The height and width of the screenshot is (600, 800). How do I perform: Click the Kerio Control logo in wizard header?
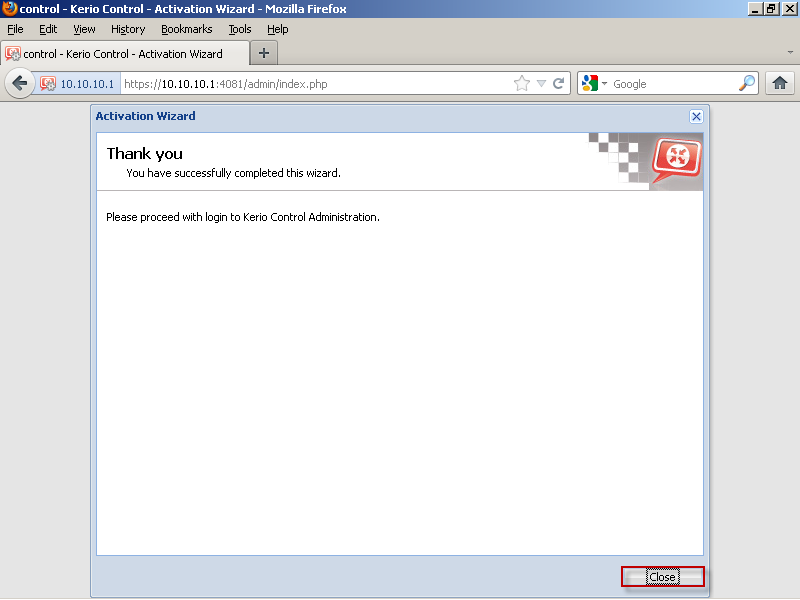(x=677, y=160)
